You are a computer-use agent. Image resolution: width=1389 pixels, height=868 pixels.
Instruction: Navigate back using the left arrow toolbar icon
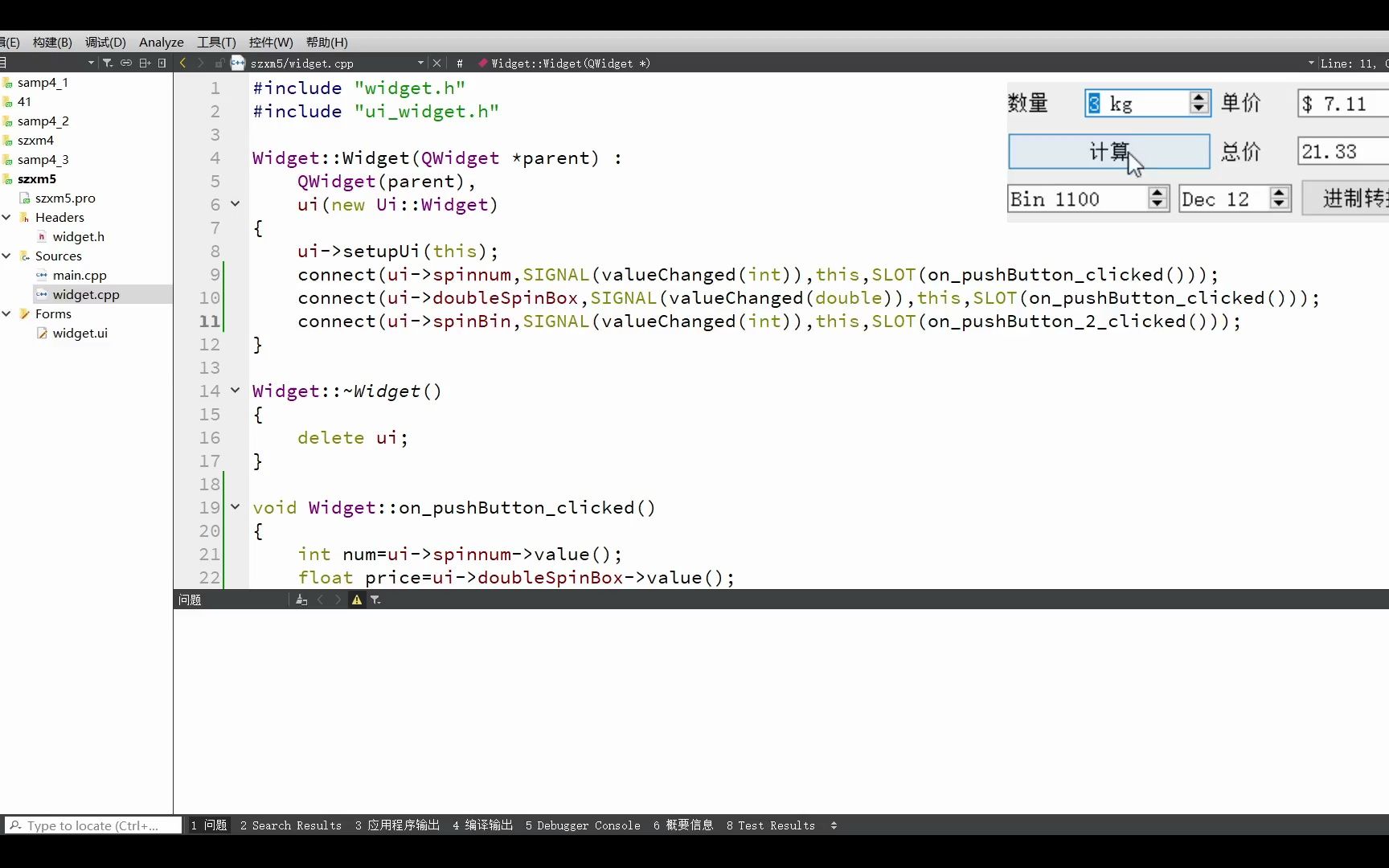click(182, 63)
